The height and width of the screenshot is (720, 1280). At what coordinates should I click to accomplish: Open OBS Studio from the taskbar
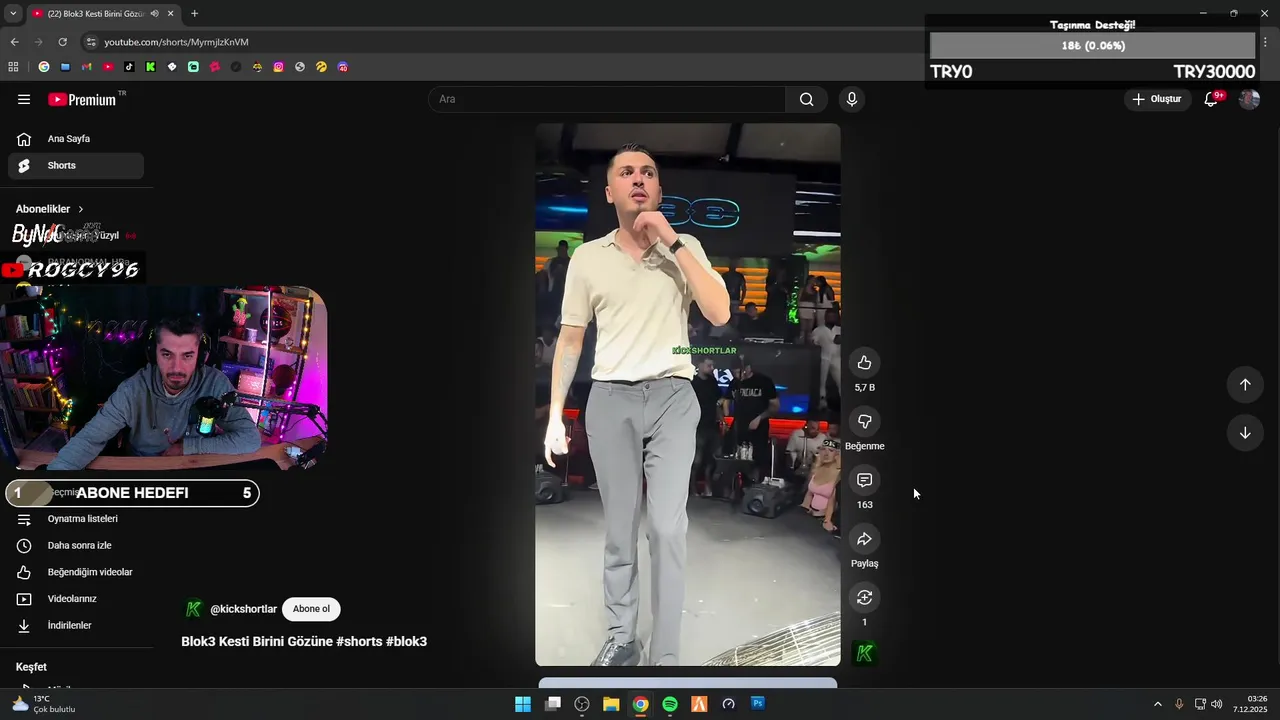[582, 704]
